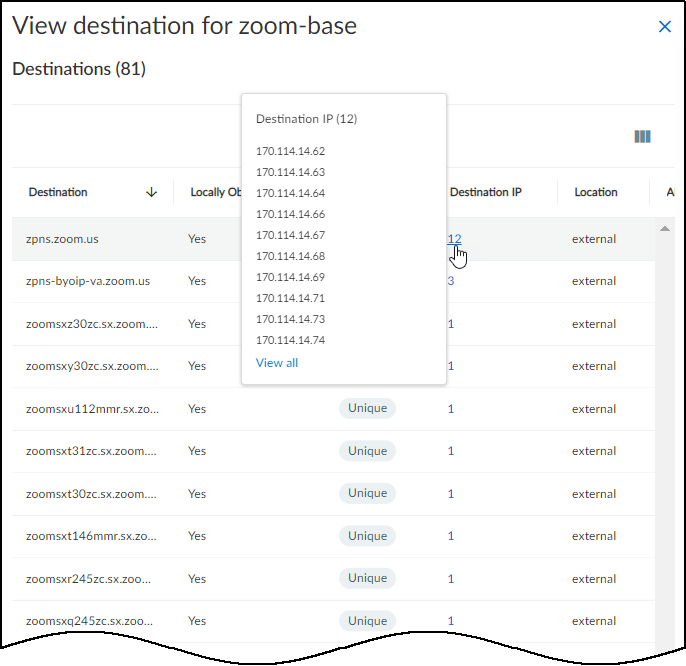Click the Destination IP (12) popup title
This screenshot has width=686, height=666.
[x=307, y=119]
